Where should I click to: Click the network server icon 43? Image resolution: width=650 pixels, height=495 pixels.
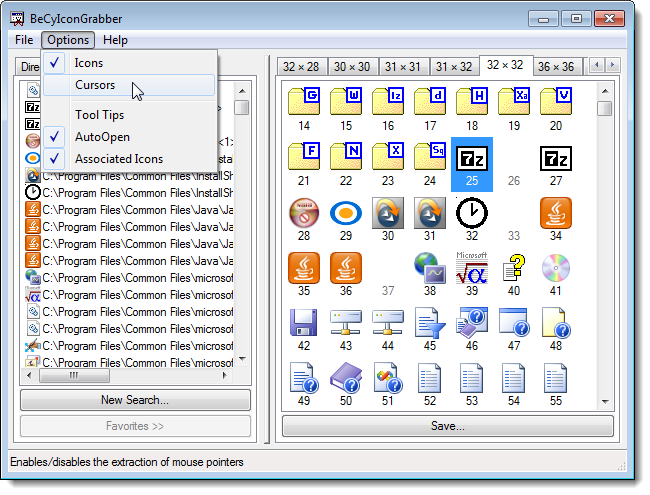[346, 323]
